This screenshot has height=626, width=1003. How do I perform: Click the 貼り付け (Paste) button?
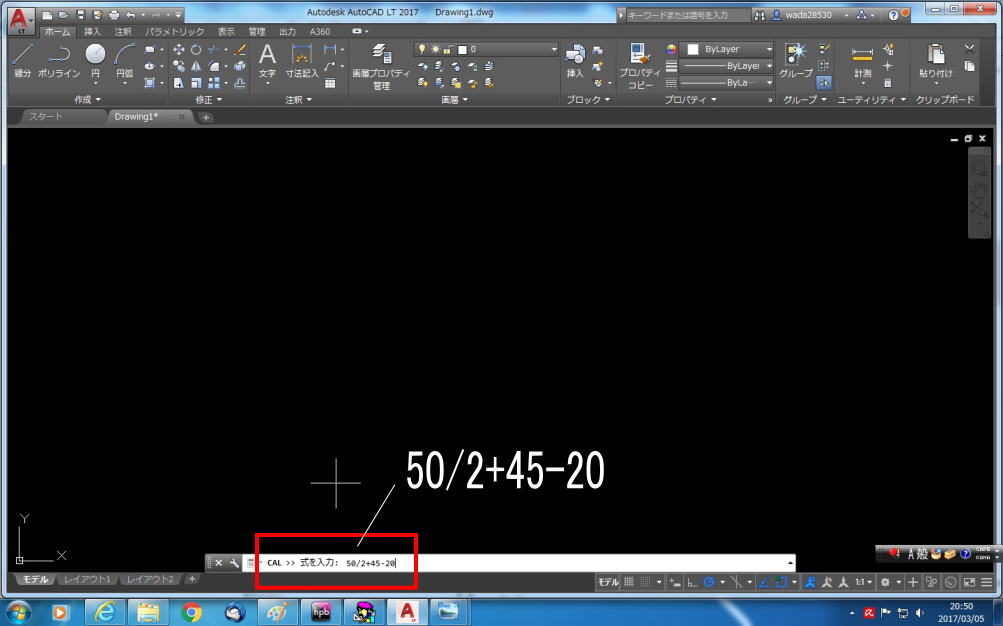936,61
